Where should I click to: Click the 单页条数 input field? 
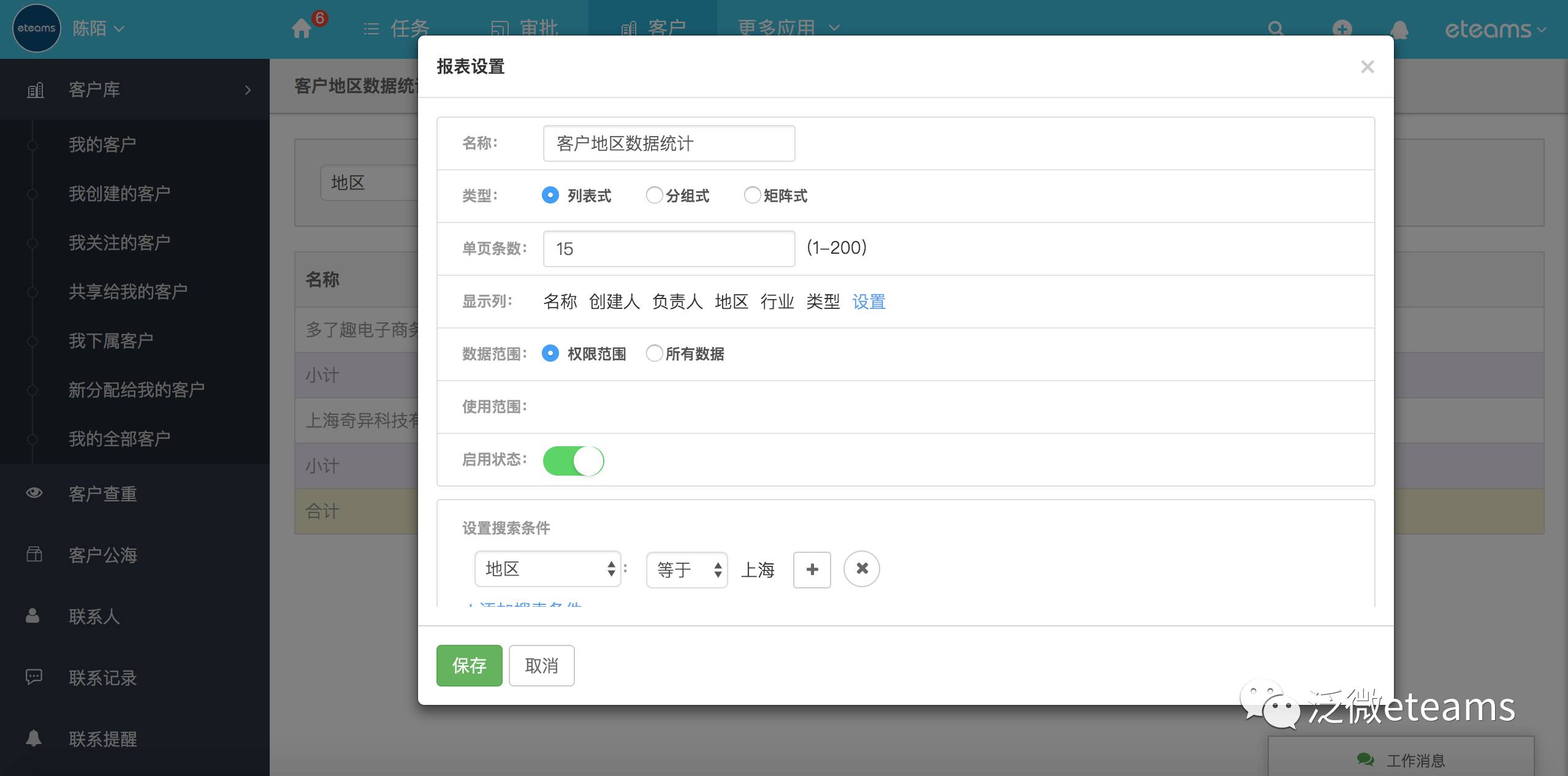[669, 249]
